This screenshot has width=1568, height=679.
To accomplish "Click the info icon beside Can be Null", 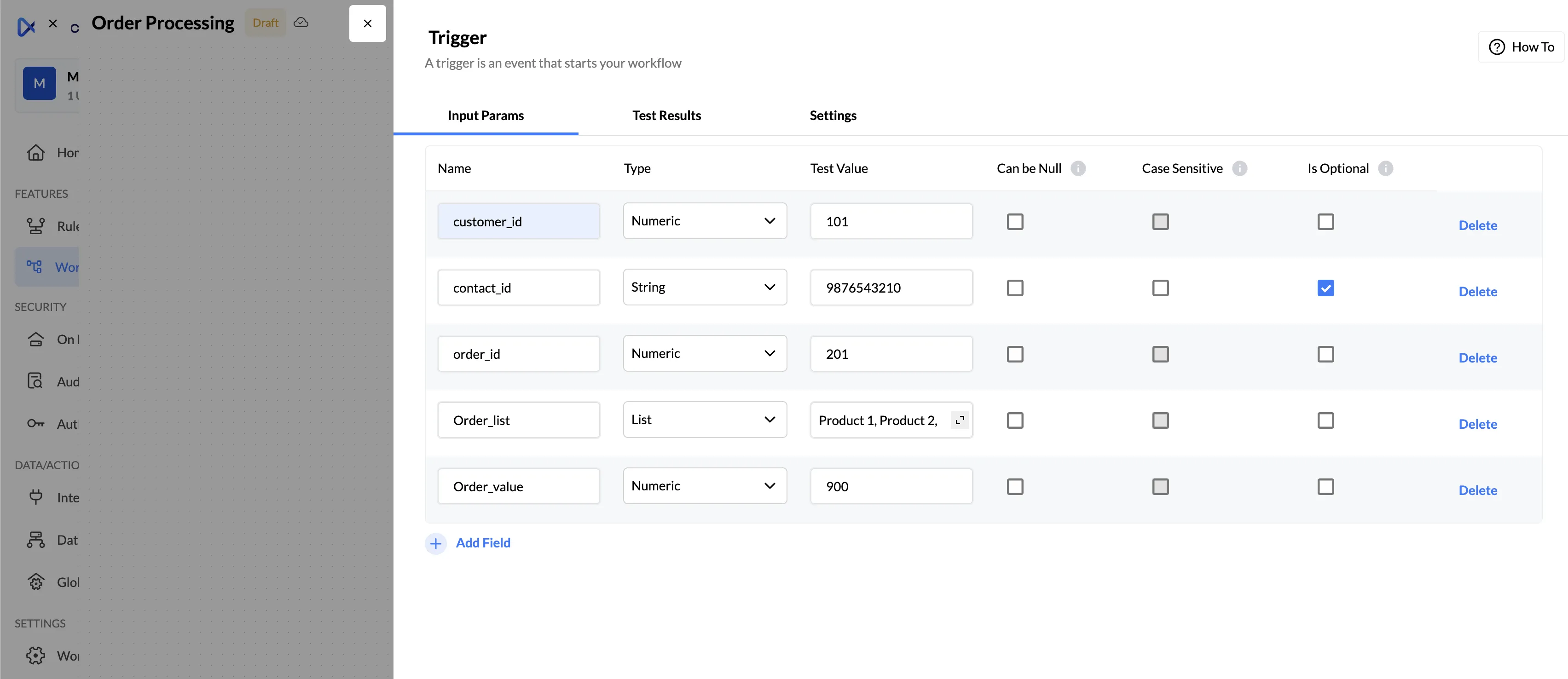I will pos(1078,168).
